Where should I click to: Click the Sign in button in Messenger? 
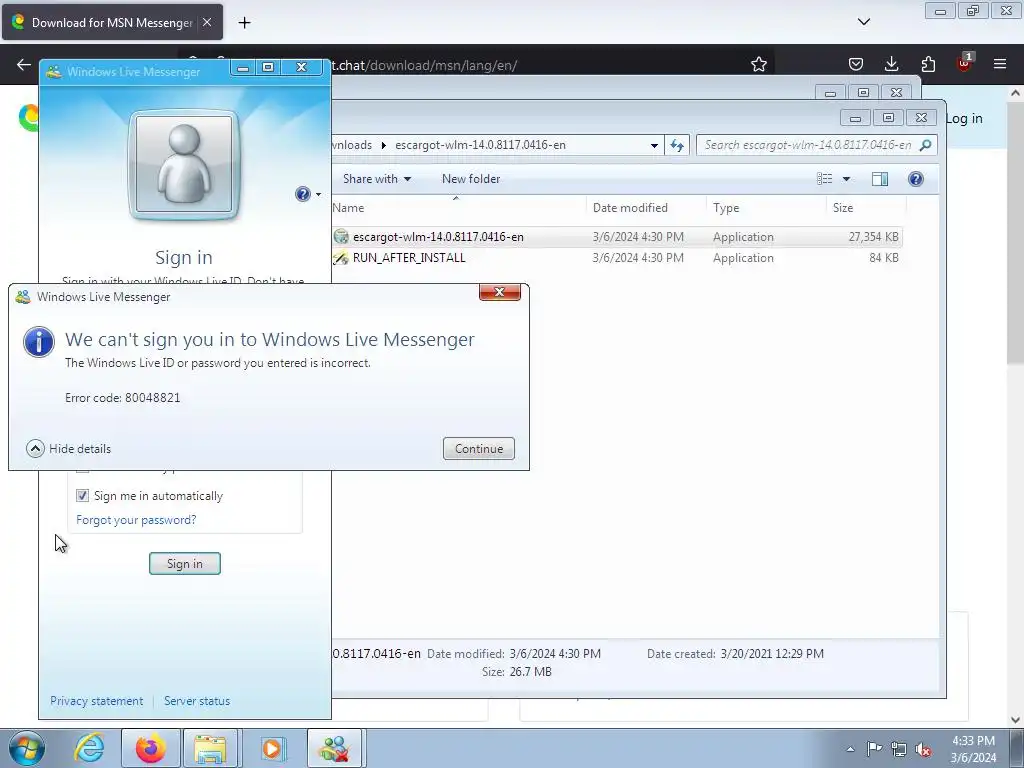(185, 564)
